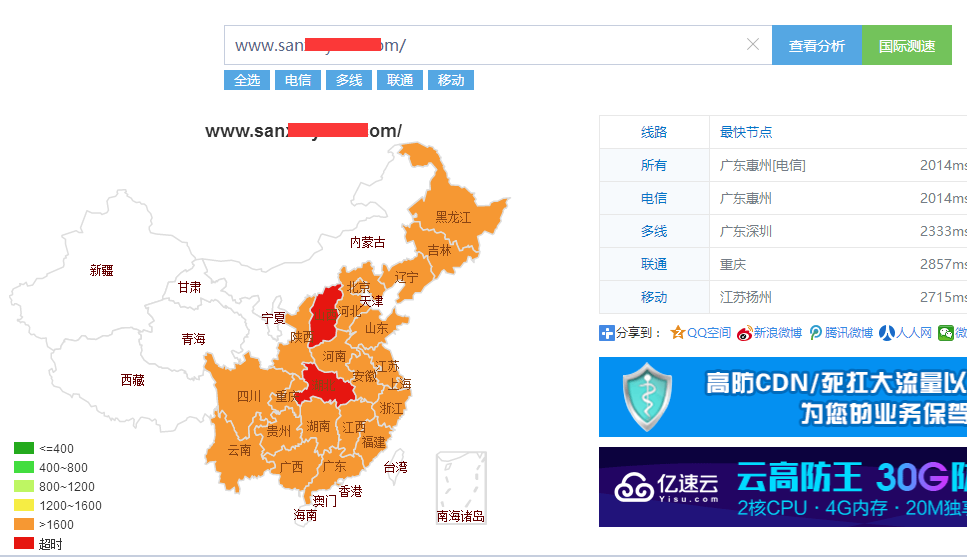Share to 人人网 icon

click(886, 333)
